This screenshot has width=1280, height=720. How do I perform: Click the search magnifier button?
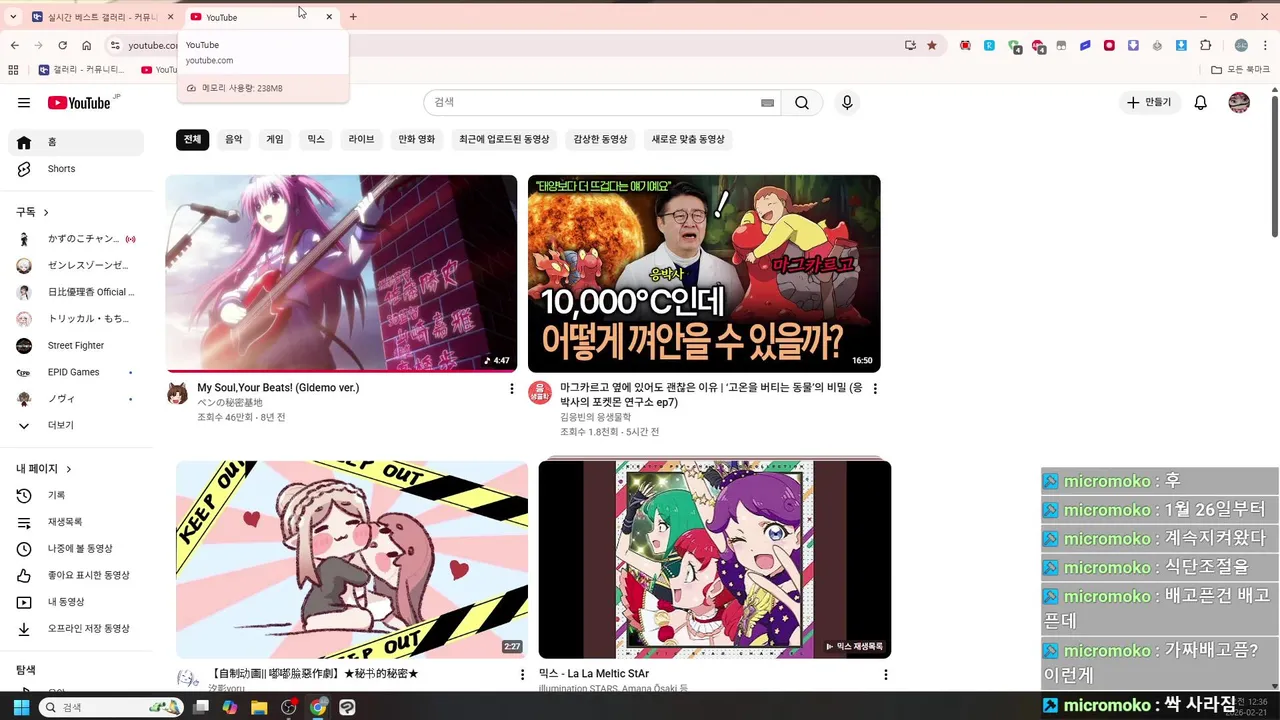[802, 103]
